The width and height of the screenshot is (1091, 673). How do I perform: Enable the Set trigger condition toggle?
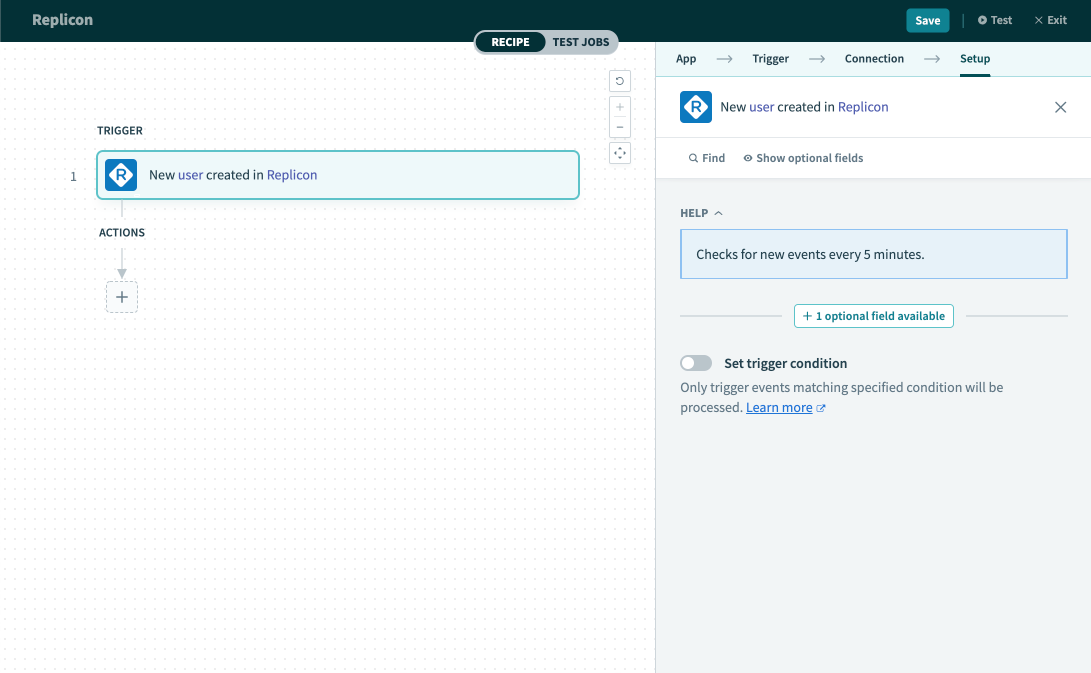696,363
